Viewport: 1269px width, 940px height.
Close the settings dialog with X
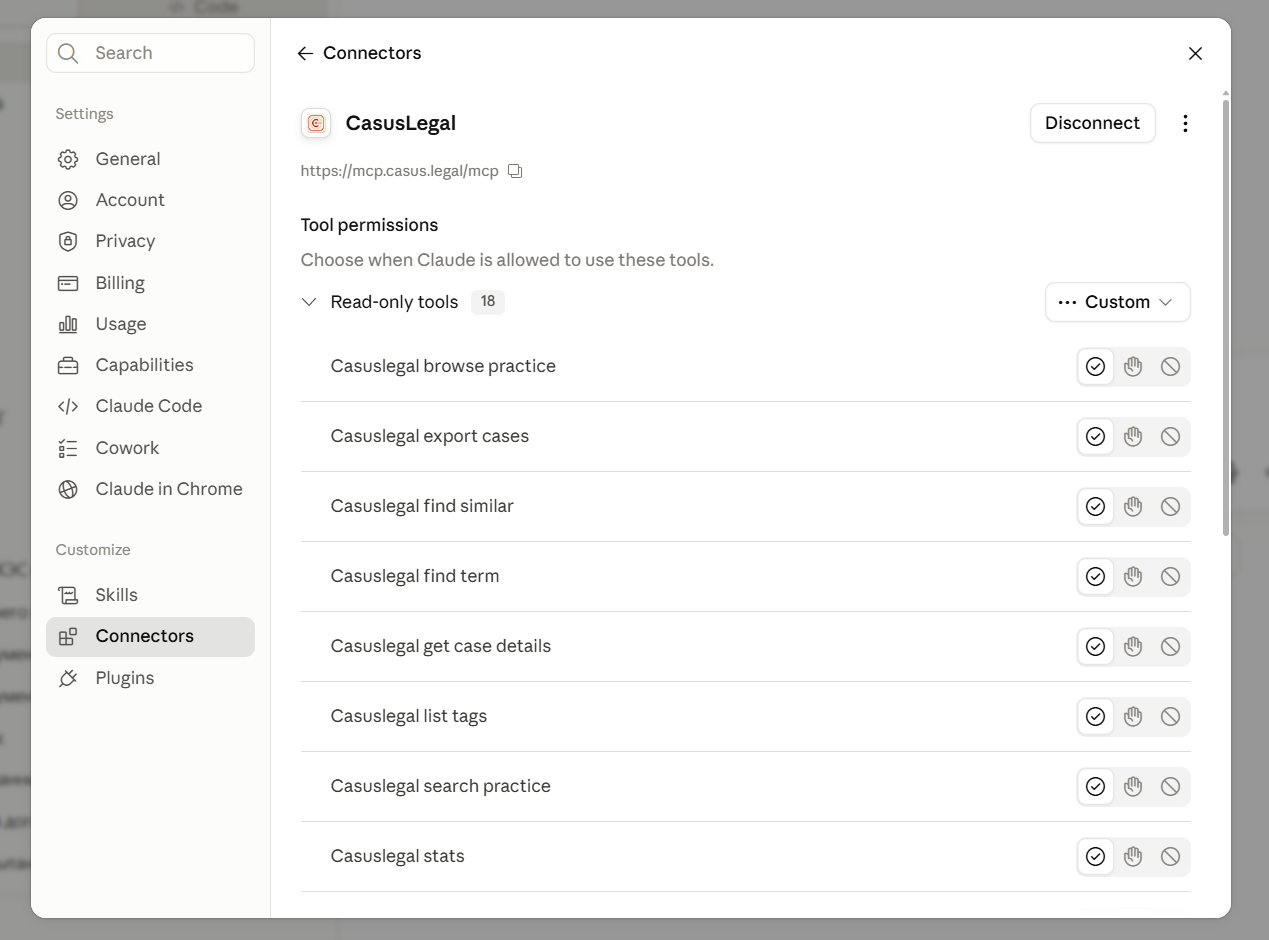click(x=1195, y=53)
